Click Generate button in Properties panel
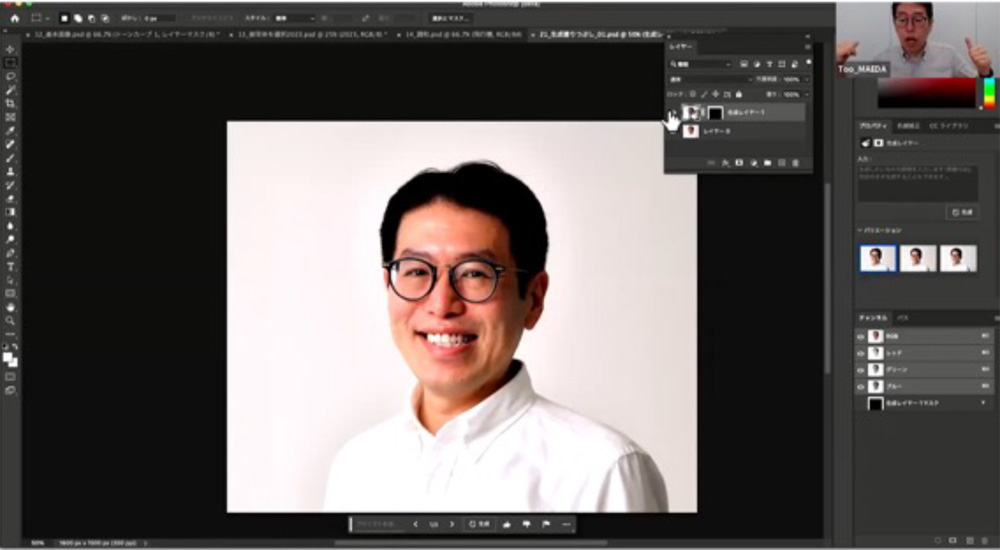This screenshot has width=1000, height=550. (x=961, y=212)
